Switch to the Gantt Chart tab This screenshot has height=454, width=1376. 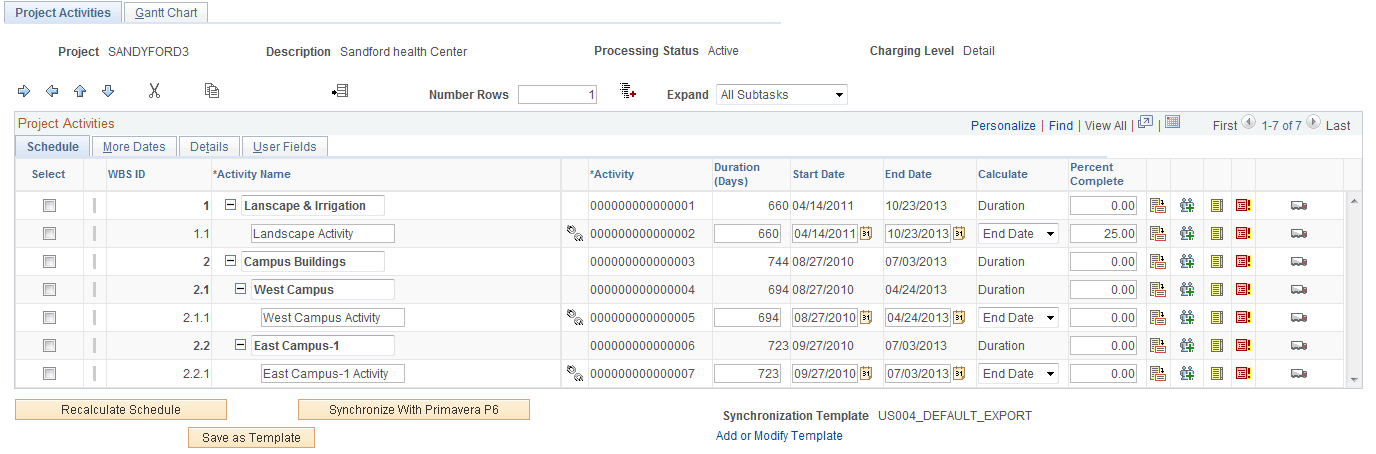point(168,13)
